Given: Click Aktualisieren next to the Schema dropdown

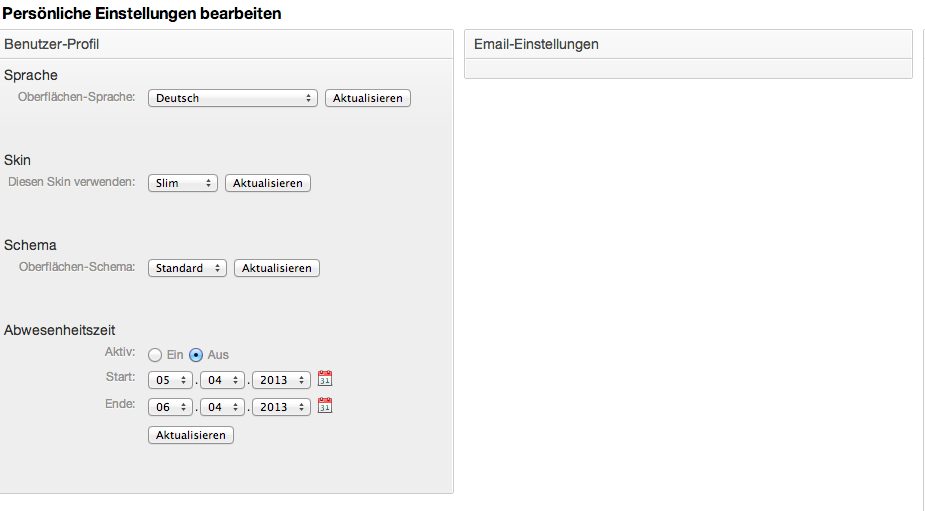Looking at the screenshot, I should (x=277, y=268).
